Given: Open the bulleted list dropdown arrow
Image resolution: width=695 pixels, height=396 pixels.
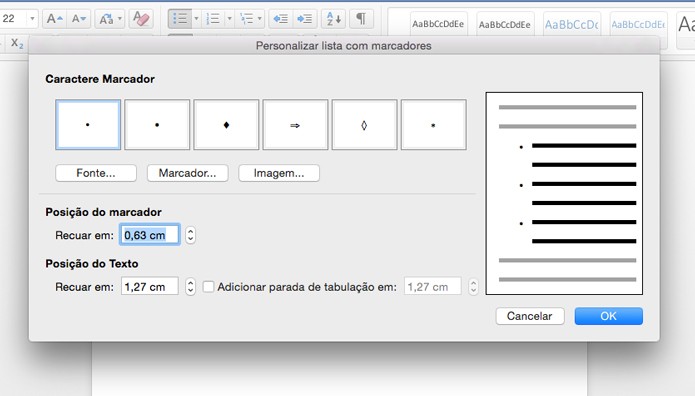Looking at the screenshot, I should click(196, 19).
